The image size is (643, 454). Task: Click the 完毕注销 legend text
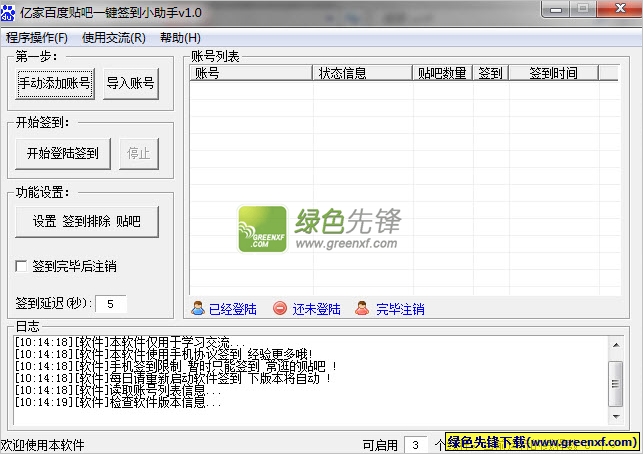coord(400,309)
